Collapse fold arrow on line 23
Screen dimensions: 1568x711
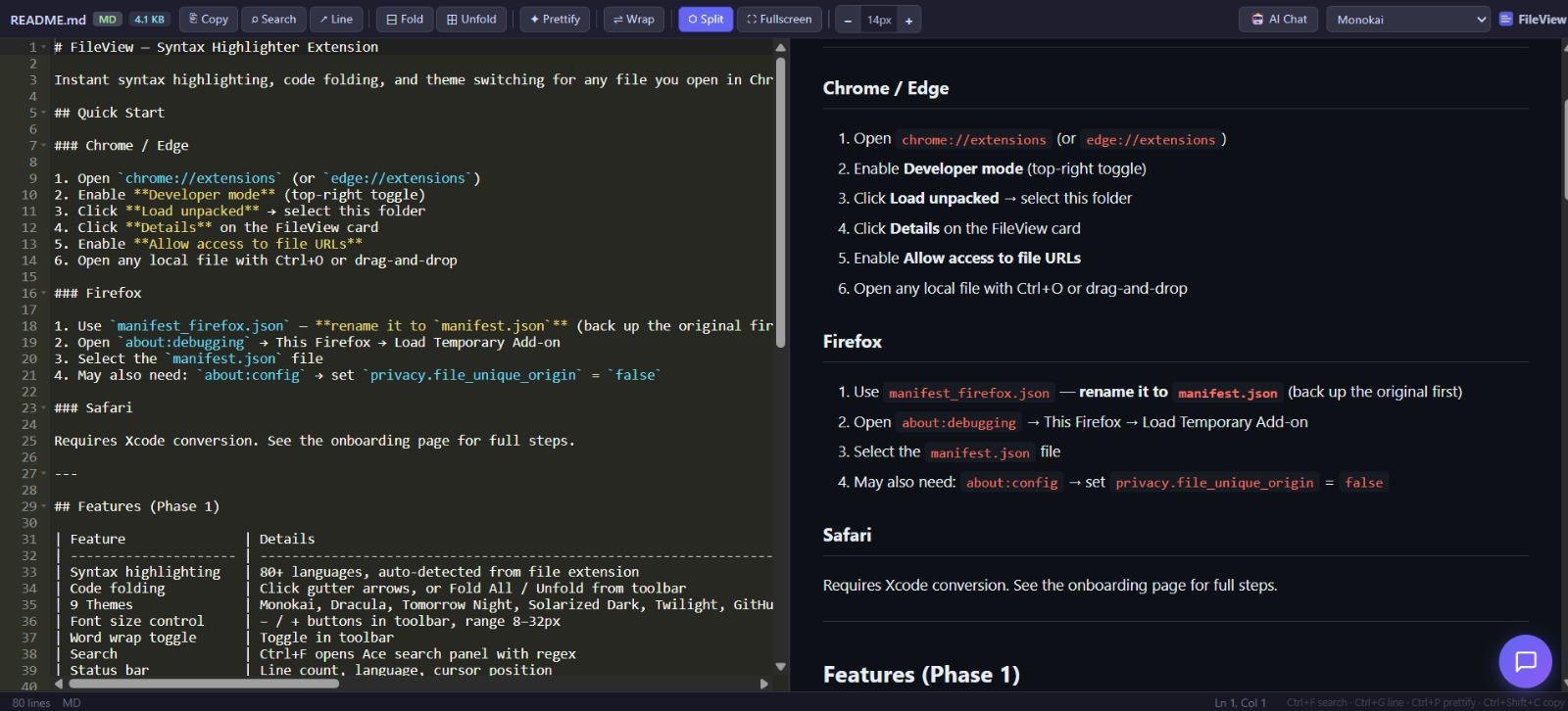click(43, 407)
